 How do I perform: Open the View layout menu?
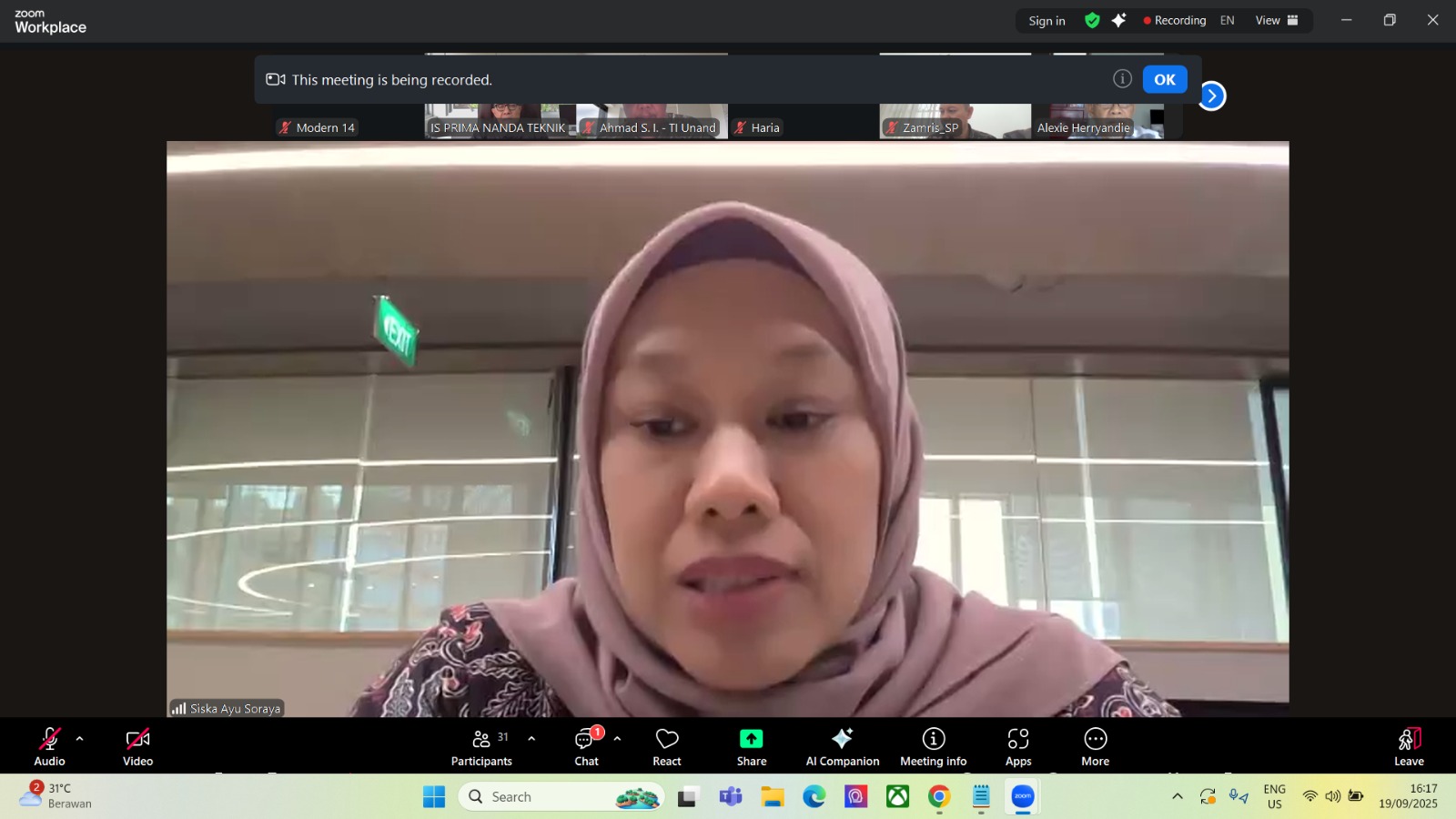tap(1277, 20)
